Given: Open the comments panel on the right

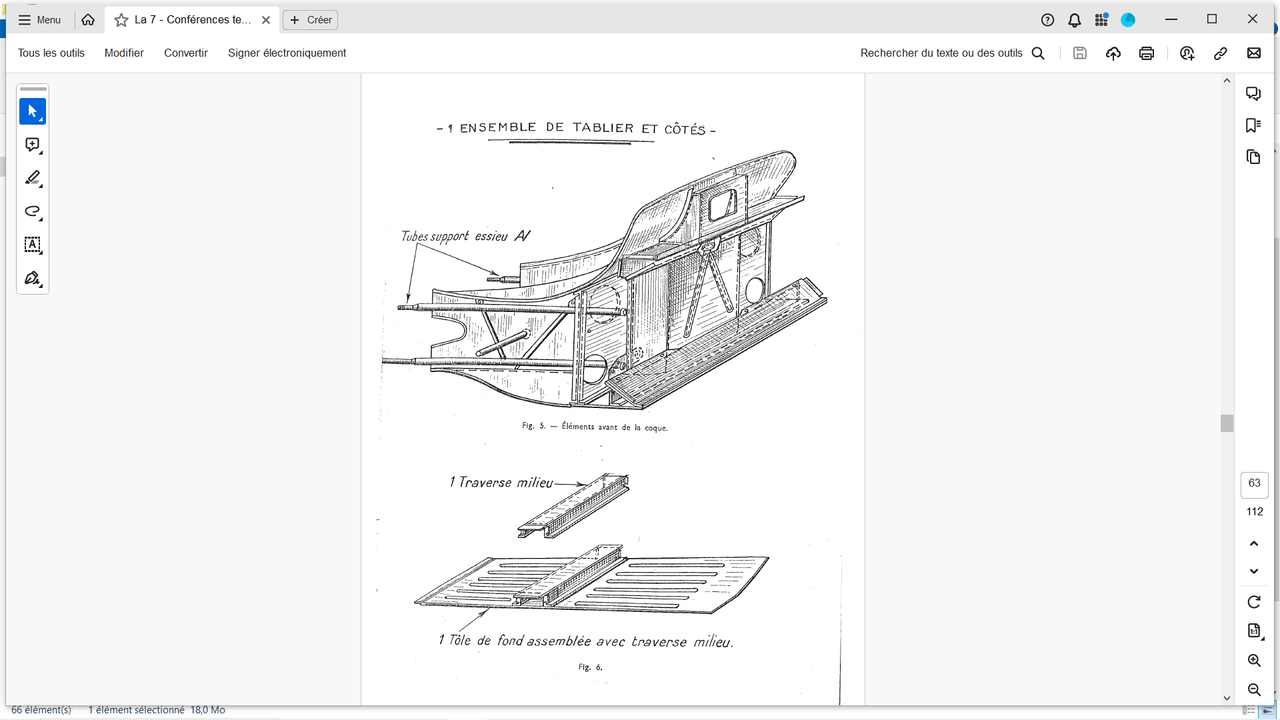Looking at the screenshot, I should [x=1253, y=94].
